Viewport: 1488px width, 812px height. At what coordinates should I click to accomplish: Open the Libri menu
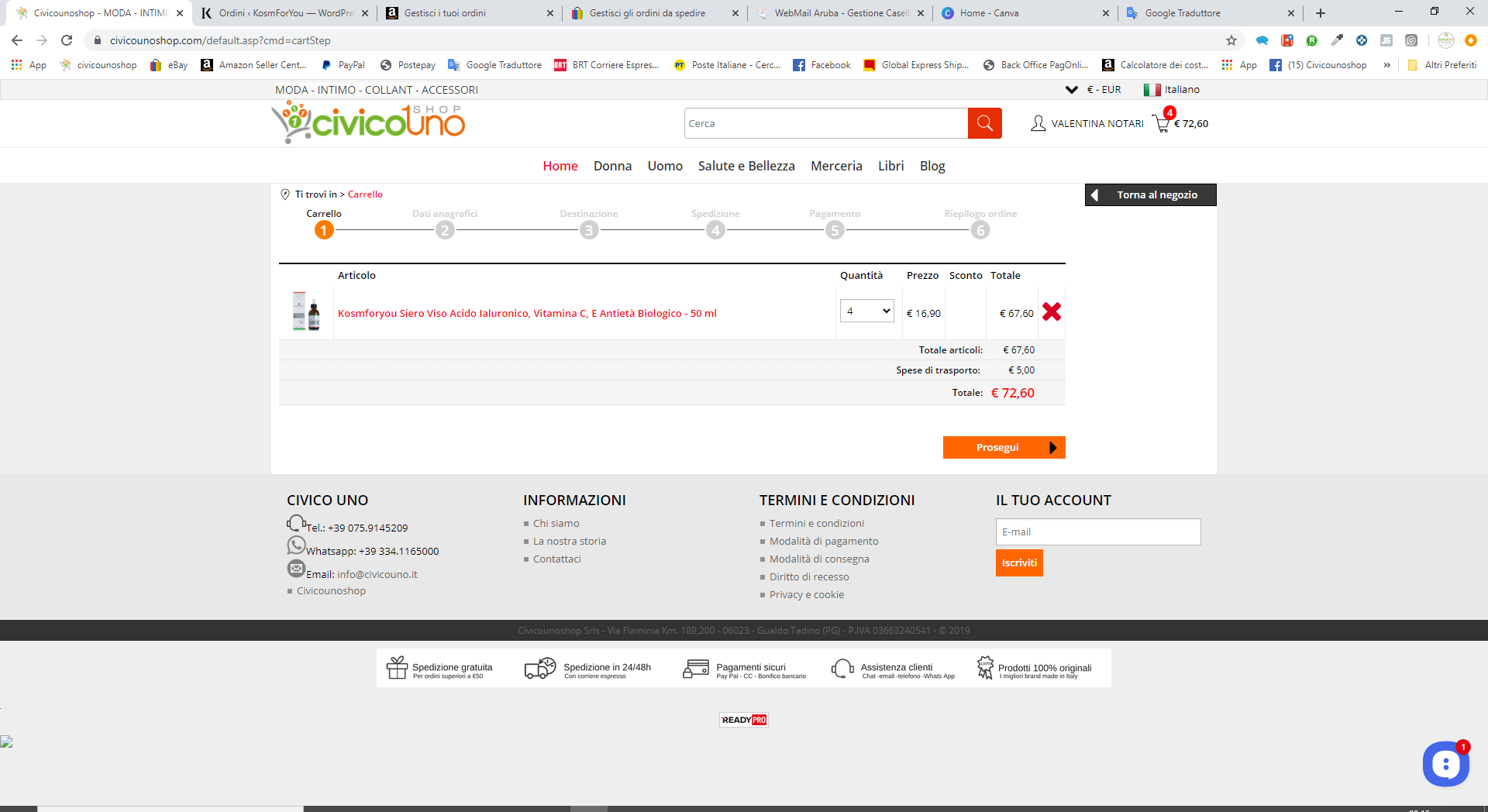coord(890,166)
